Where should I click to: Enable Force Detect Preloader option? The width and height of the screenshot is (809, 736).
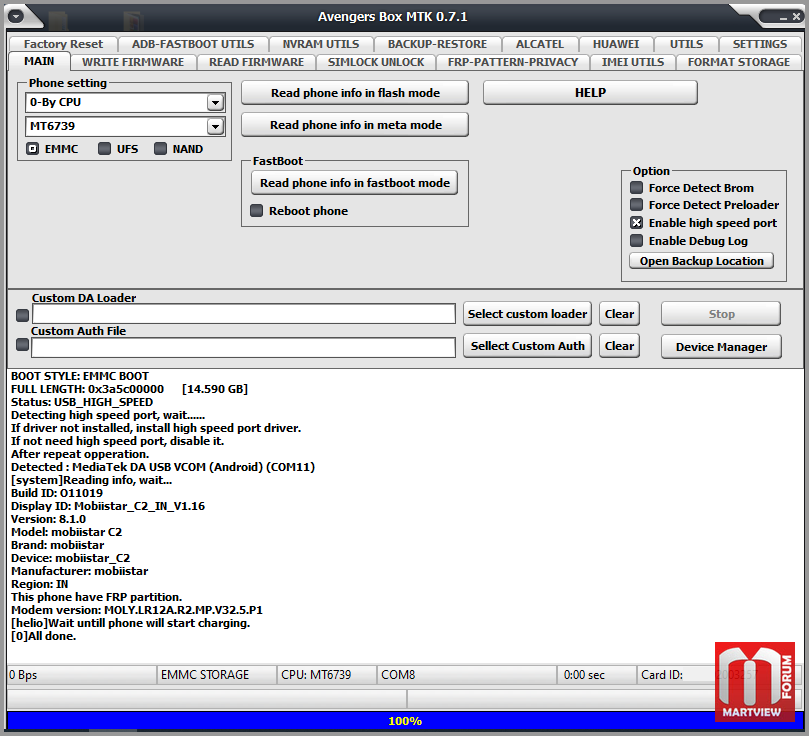(637, 205)
